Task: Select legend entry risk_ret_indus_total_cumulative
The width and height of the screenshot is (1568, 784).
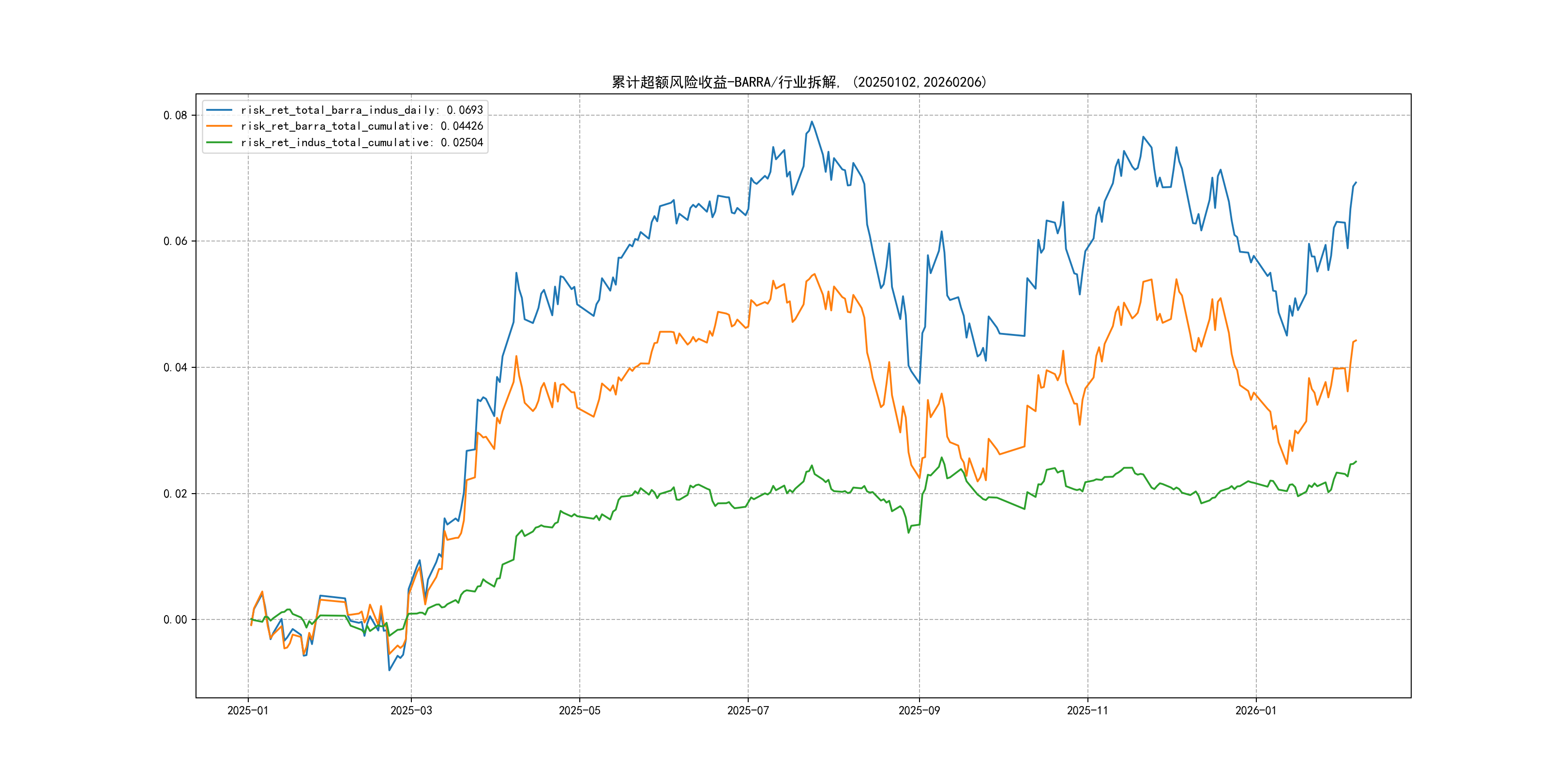Action: [362, 142]
